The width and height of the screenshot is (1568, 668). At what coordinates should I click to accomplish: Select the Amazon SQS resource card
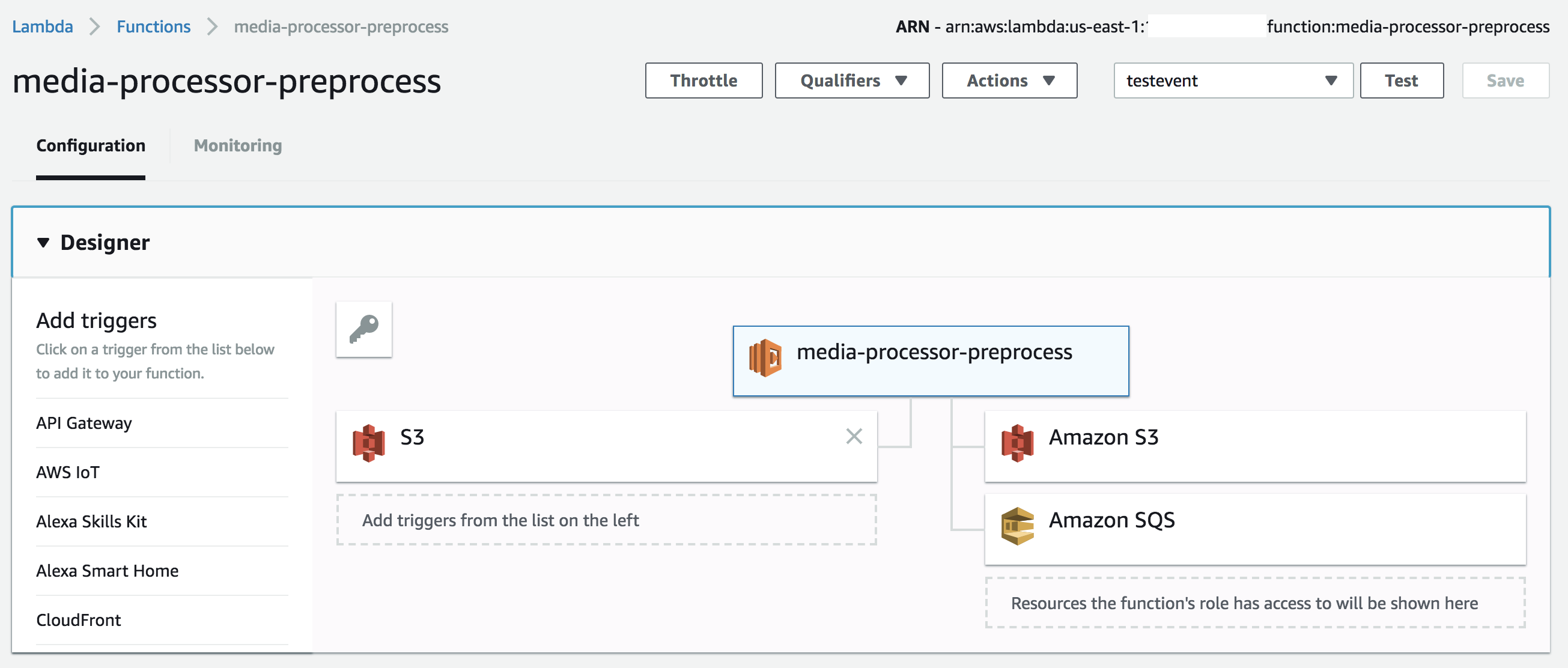pos(1254,529)
